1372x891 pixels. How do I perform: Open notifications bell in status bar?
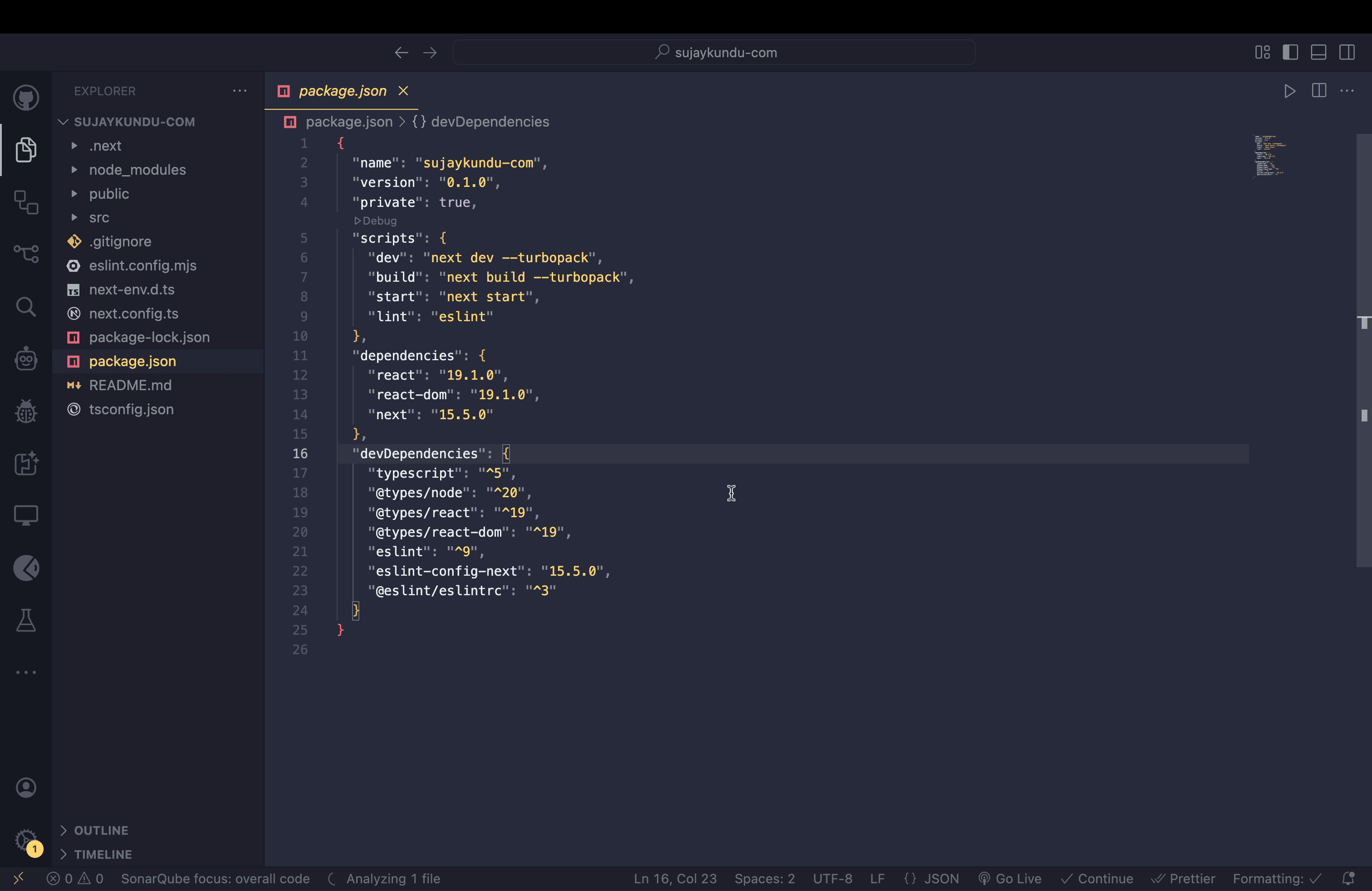pos(1348,878)
